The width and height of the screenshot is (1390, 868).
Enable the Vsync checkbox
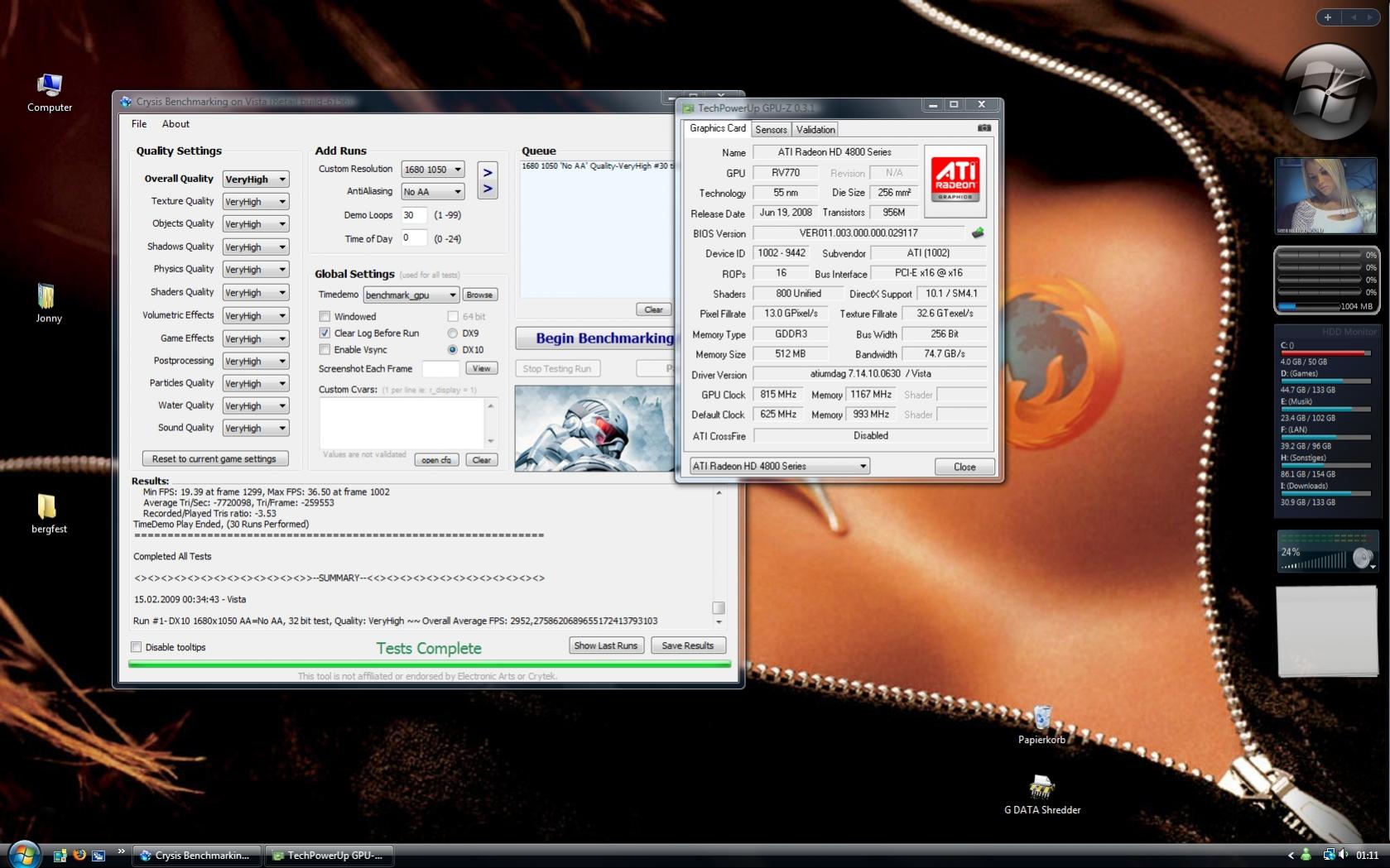325,349
